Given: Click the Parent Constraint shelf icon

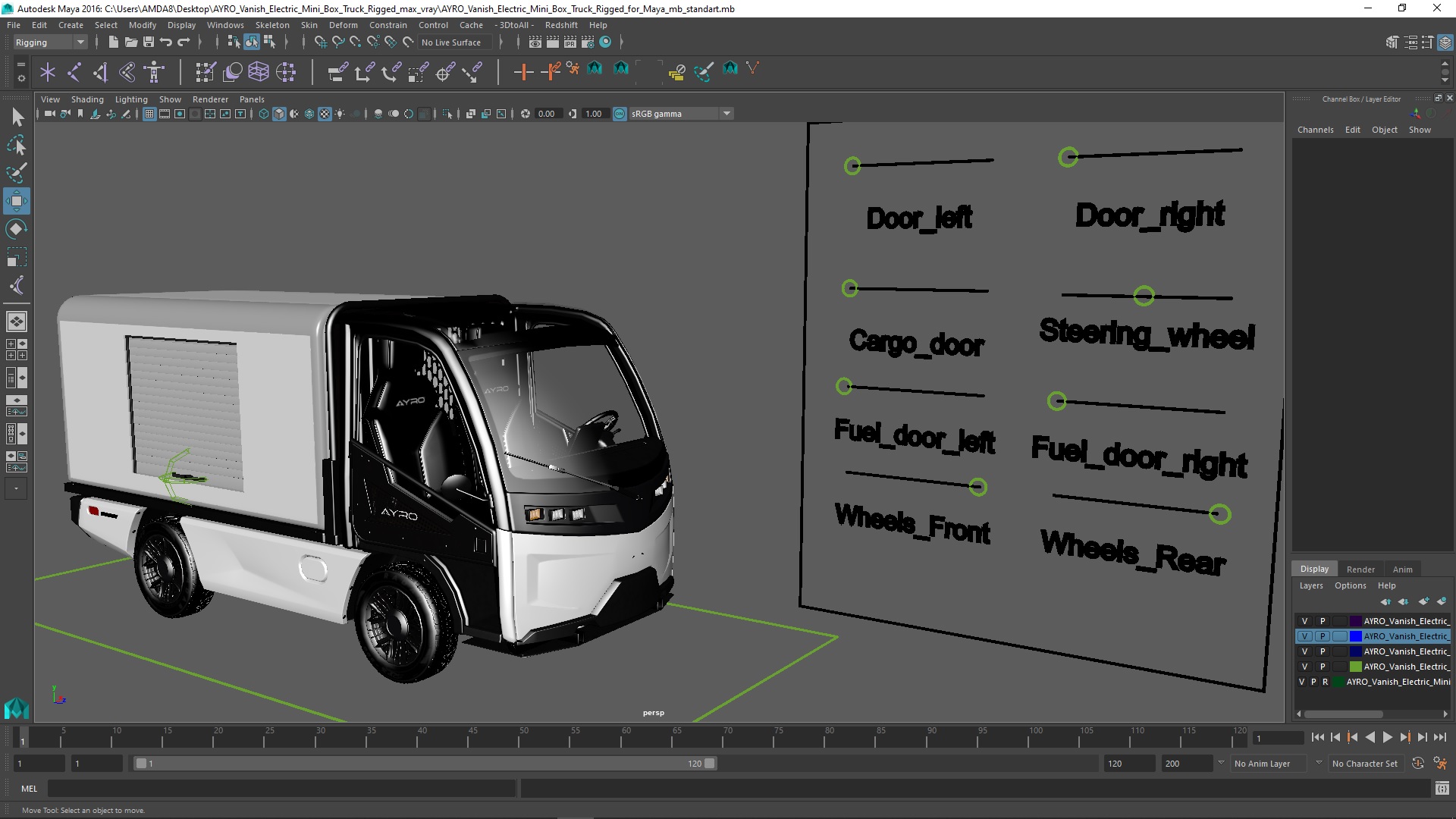Looking at the screenshot, I should [x=337, y=72].
